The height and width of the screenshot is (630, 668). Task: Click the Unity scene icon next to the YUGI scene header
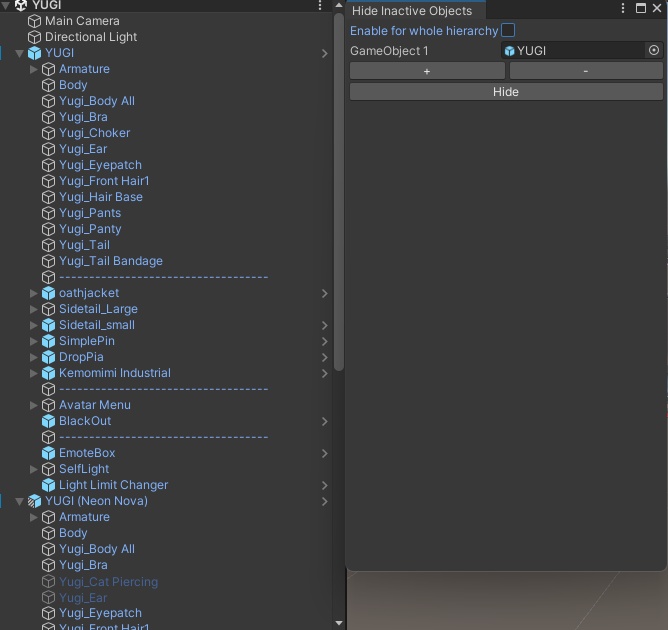20,5
